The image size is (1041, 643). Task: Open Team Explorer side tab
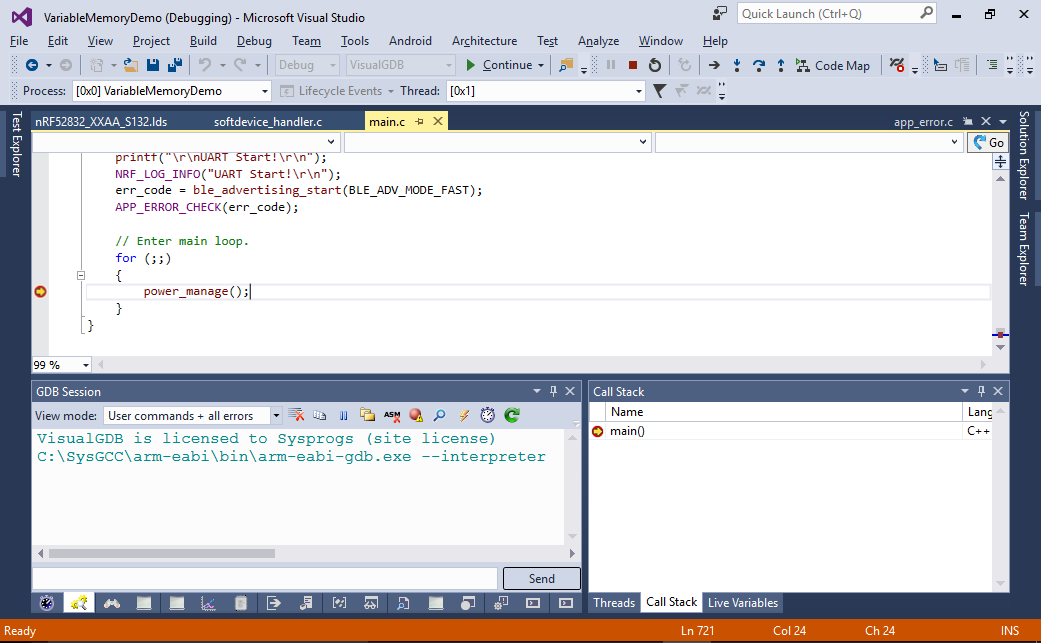tap(1024, 249)
